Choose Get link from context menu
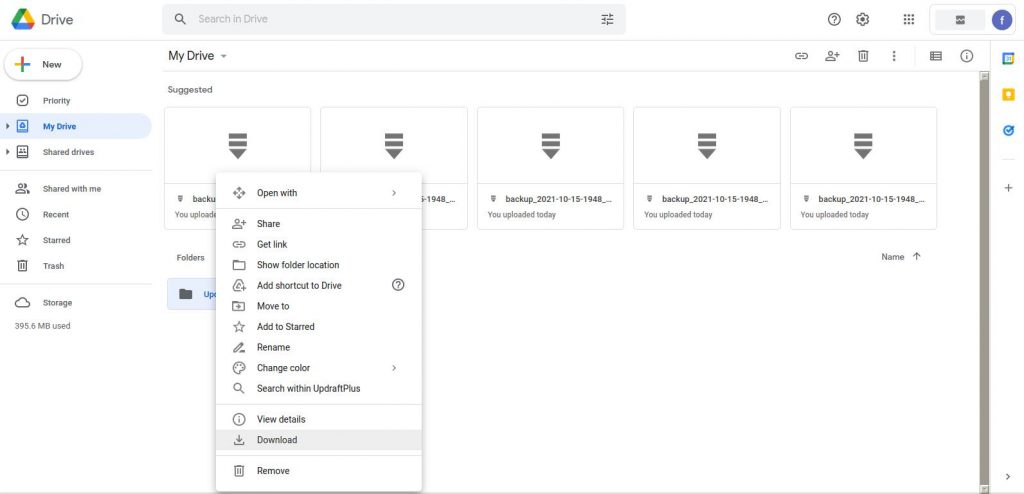 pyautogui.click(x=319, y=244)
